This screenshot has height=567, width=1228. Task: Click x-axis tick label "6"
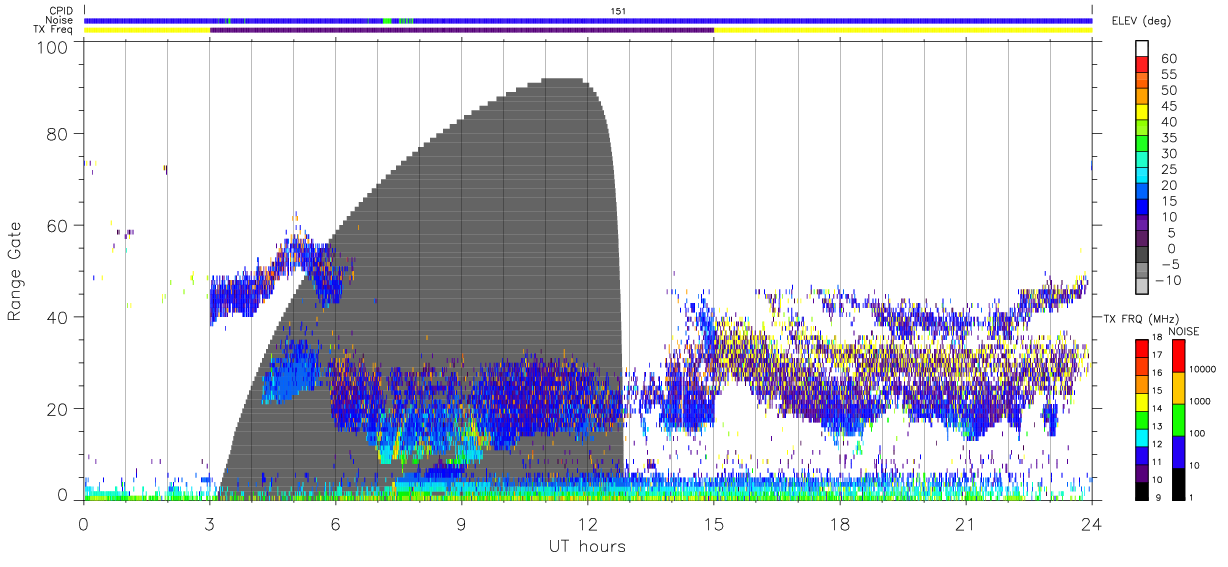coord(335,524)
